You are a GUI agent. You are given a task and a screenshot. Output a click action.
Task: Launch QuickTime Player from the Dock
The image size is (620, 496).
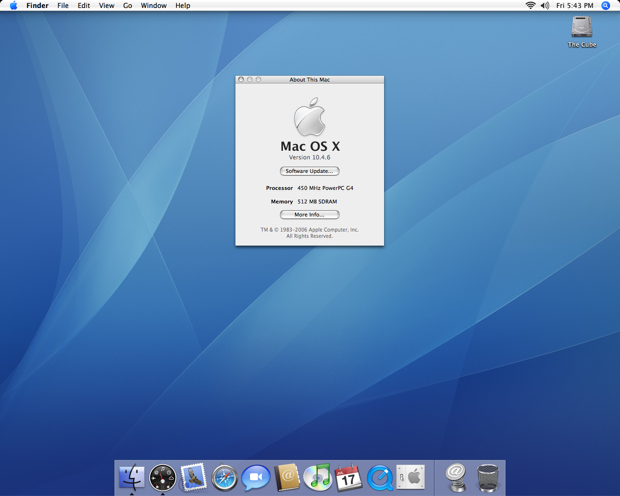point(380,477)
